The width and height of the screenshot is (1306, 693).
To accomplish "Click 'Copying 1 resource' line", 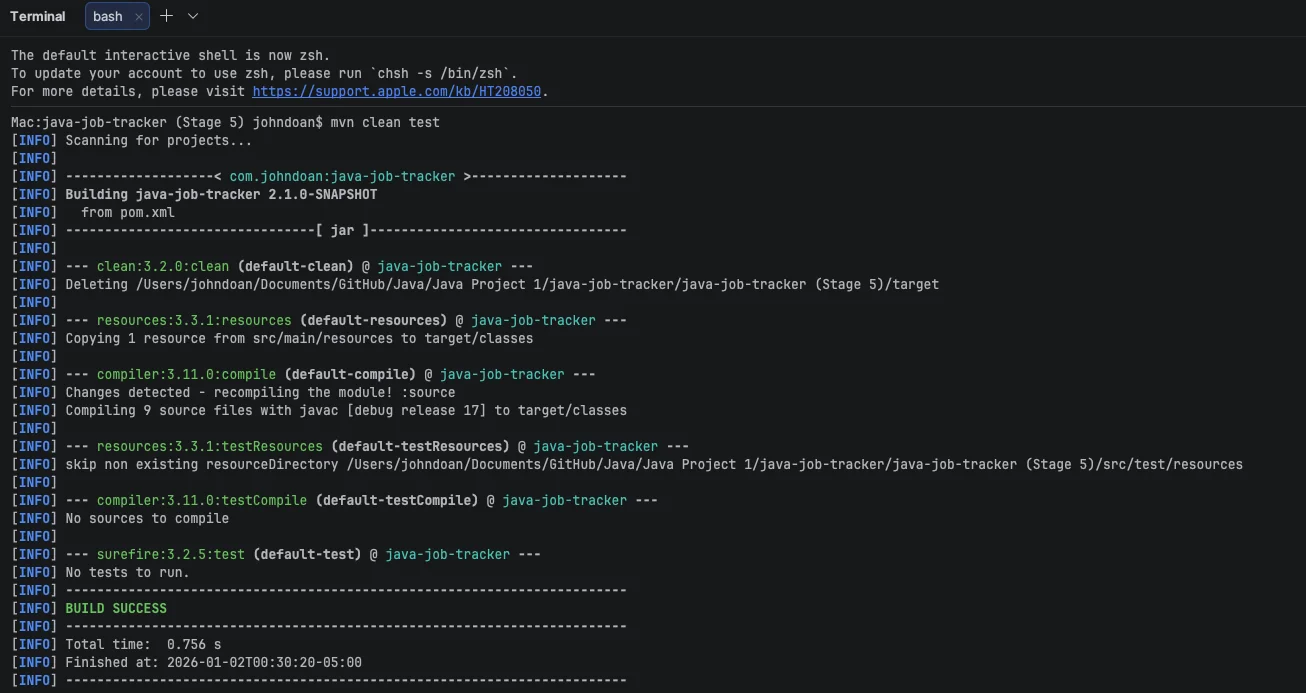I will pyautogui.click(x=299, y=338).
